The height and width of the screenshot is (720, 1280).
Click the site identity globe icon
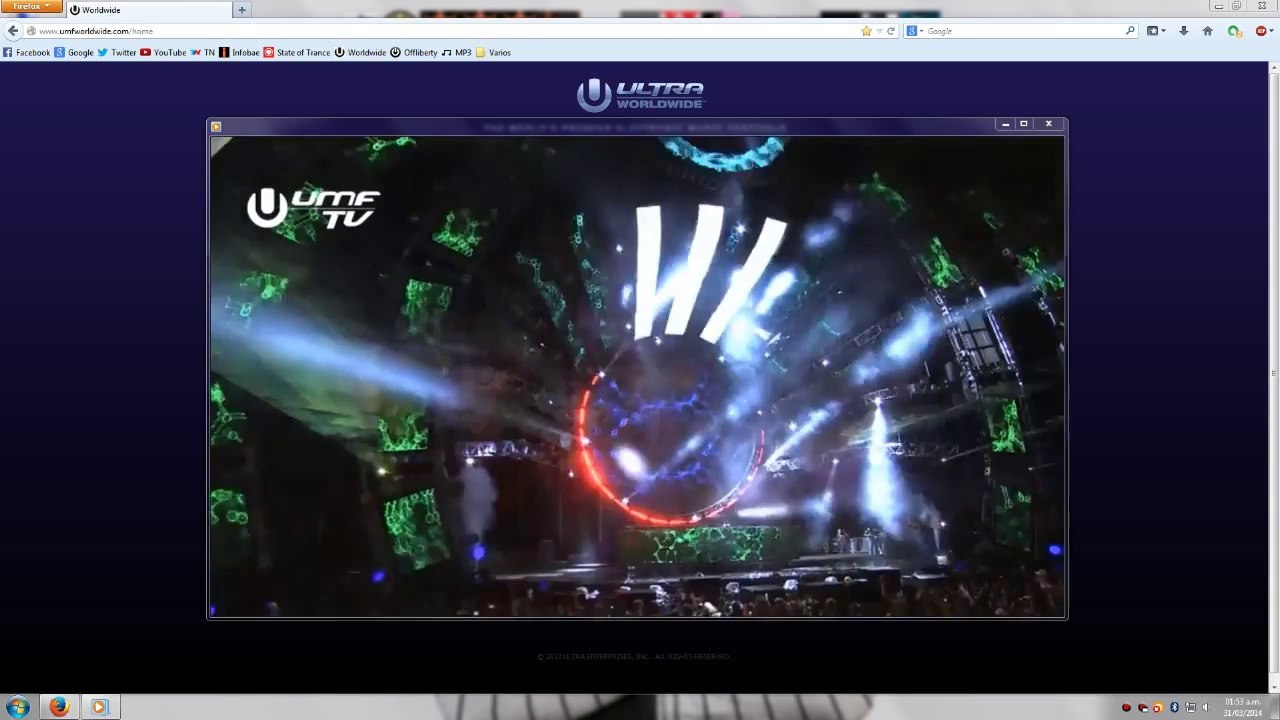tap(31, 31)
